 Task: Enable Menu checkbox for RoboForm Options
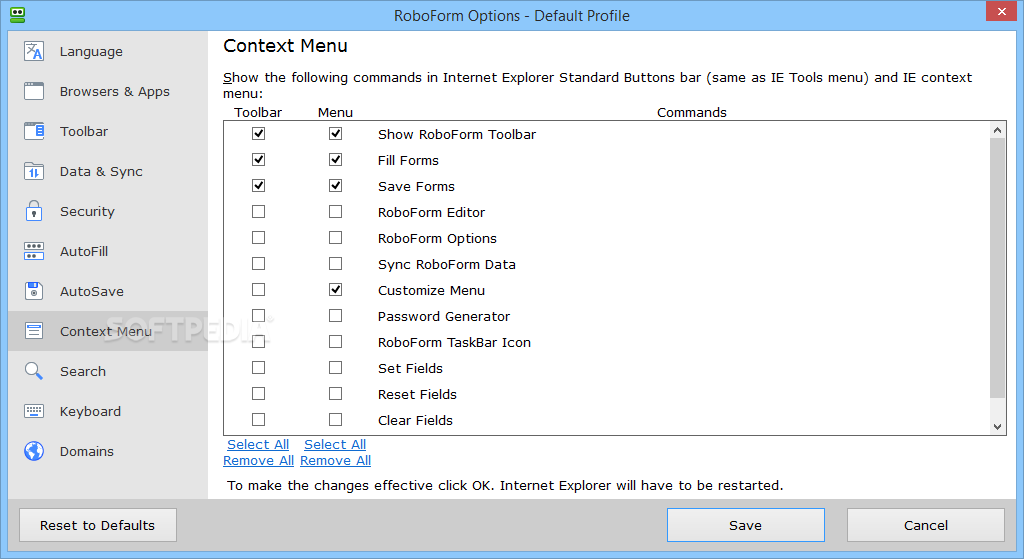pos(335,238)
